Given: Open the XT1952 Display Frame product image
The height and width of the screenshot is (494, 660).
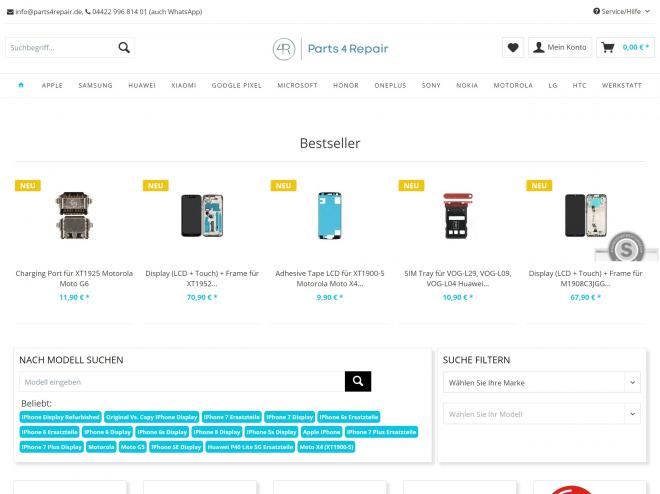Looking at the screenshot, I should (x=202, y=216).
